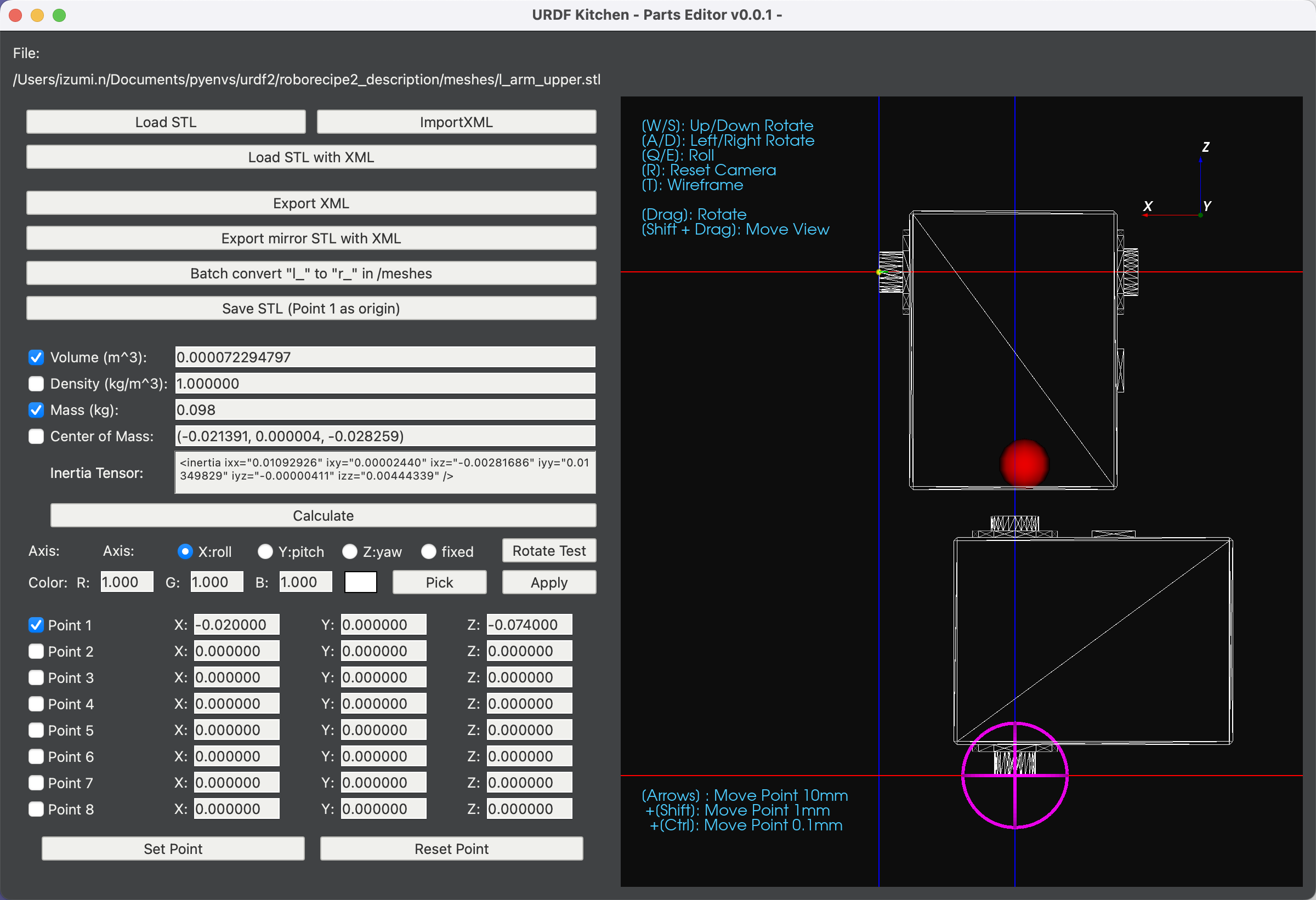Click the macOS yellow minimize button
The height and width of the screenshot is (900, 1316).
pos(37,15)
